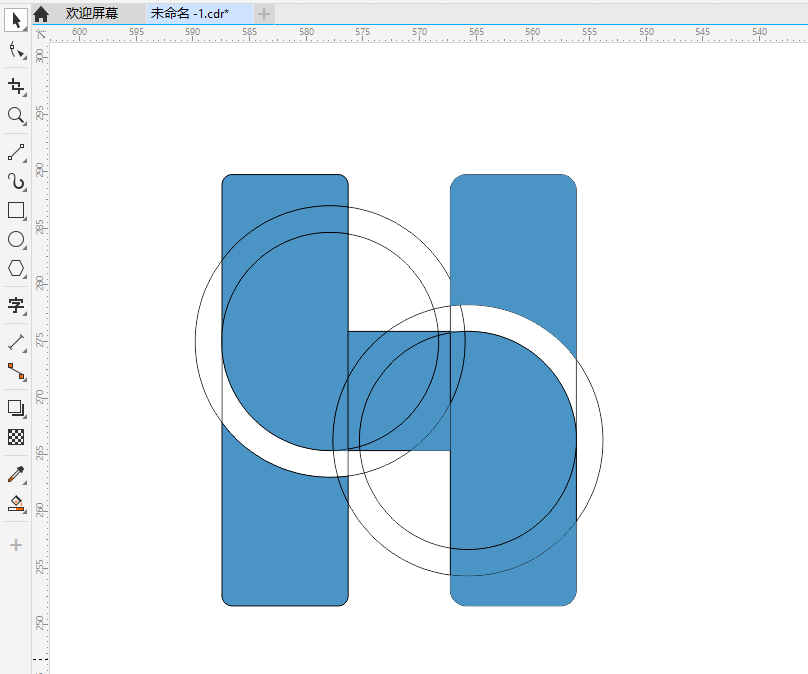This screenshot has height=674, width=808.
Task: Switch to the 未命名 -1.cdr tab
Action: [x=190, y=13]
